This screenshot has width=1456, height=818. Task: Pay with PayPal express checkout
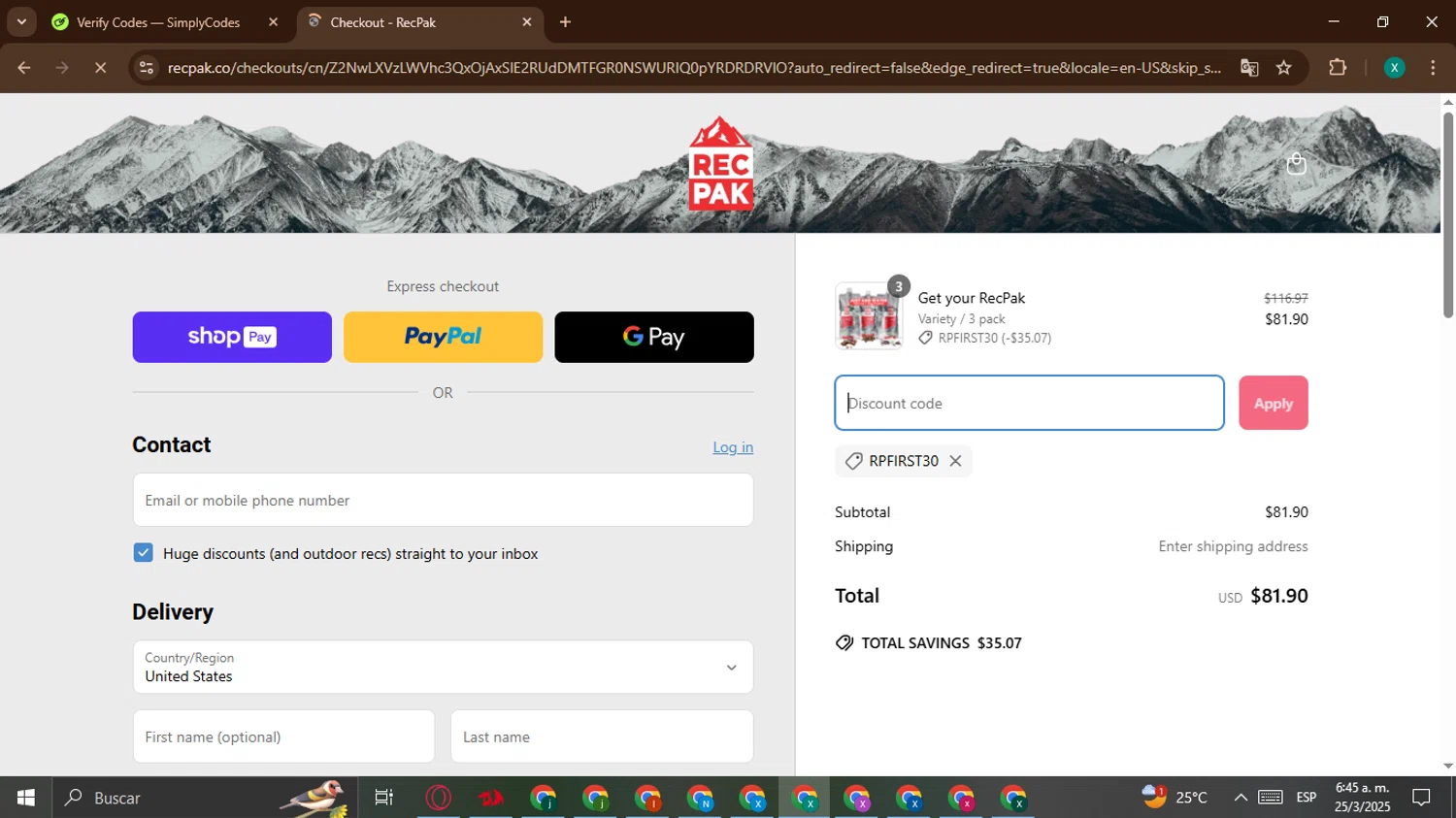[x=443, y=337]
